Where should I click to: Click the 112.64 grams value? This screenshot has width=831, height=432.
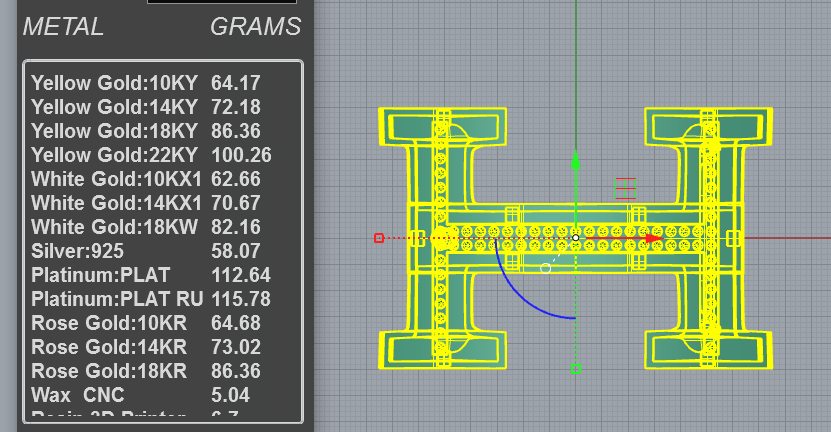point(241,275)
